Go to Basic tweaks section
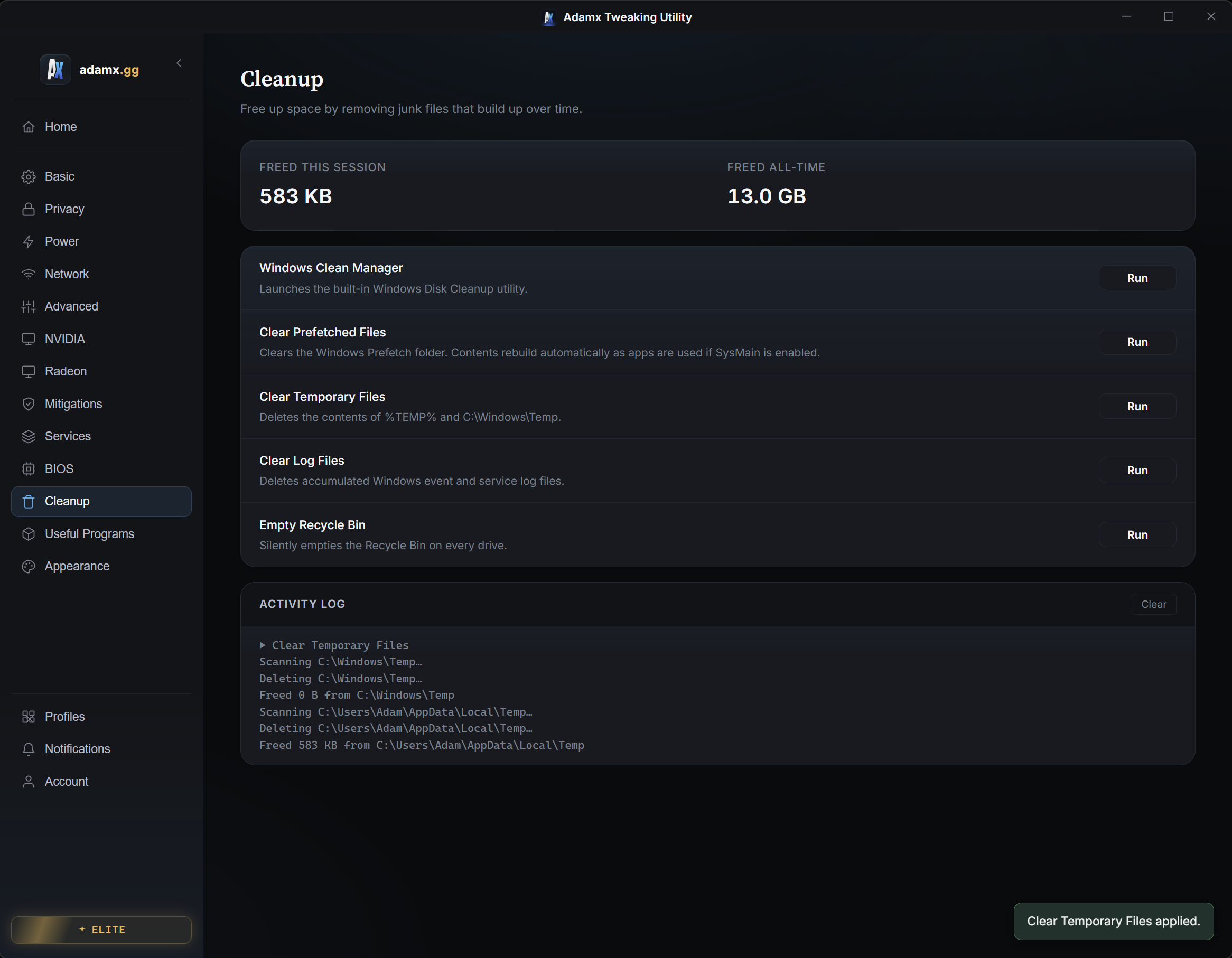Viewport: 1232px width, 958px height. [101, 176]
